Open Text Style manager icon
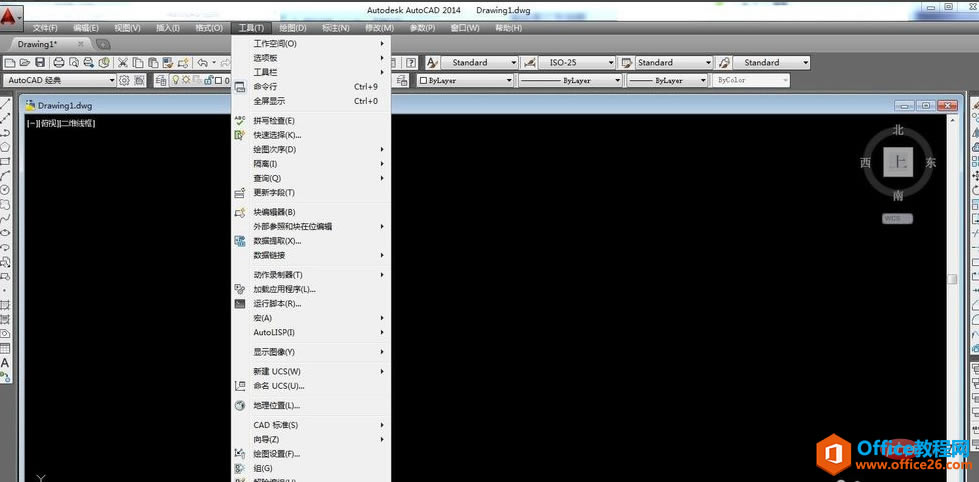 click(x=432, y=62)
